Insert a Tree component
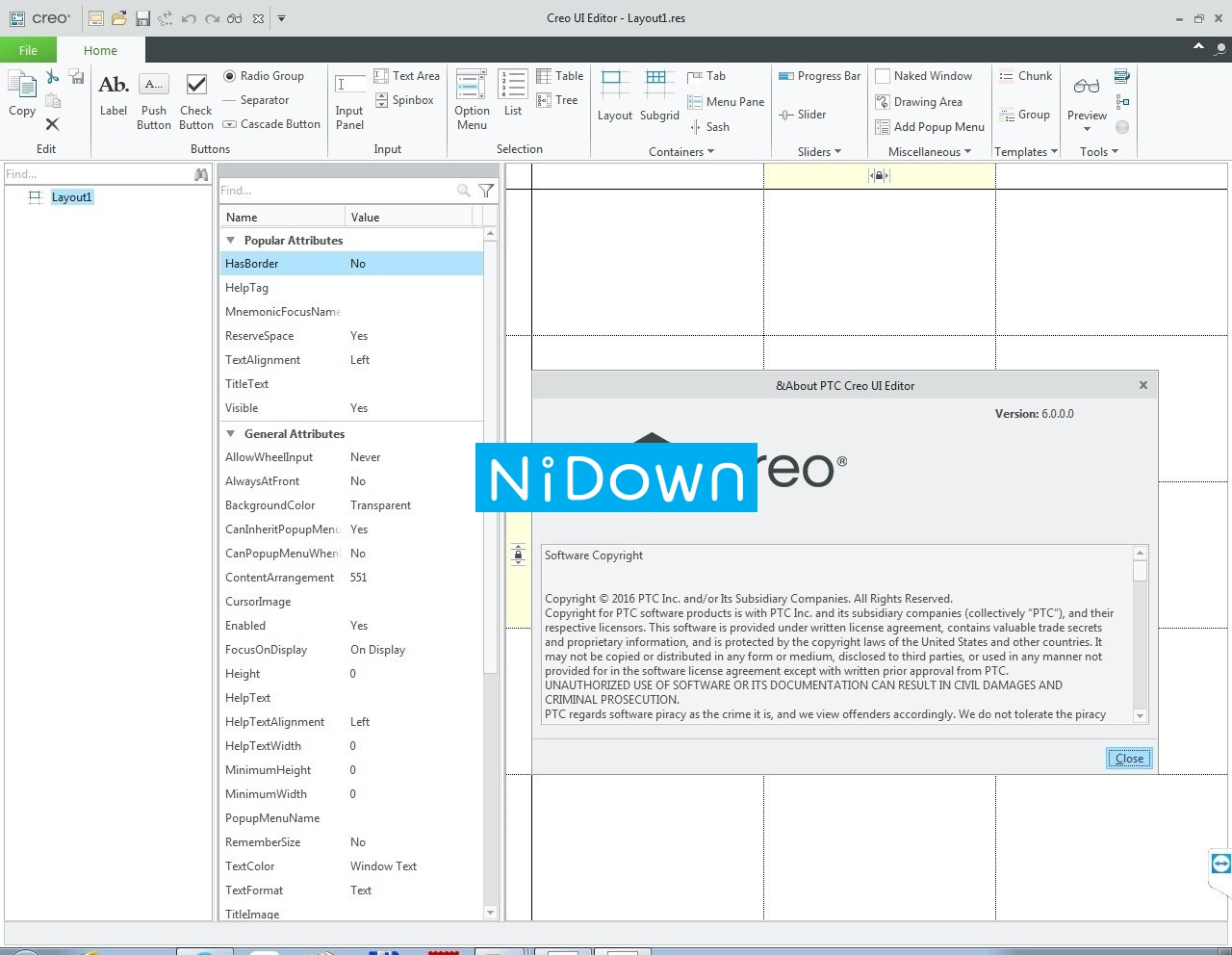Viewport: 1232px width, 955px height. pyautogui.click(x=557, y=100)
